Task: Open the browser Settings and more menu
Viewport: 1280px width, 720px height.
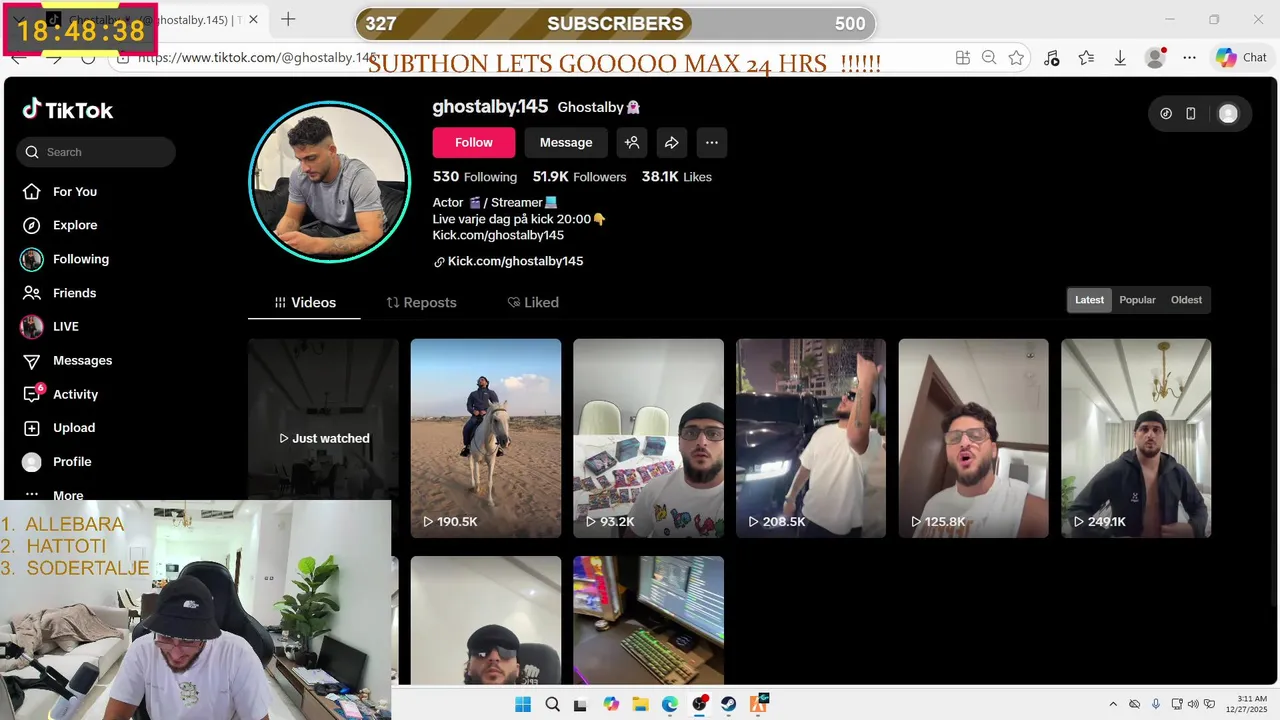Action: [x=1190, y=58]
